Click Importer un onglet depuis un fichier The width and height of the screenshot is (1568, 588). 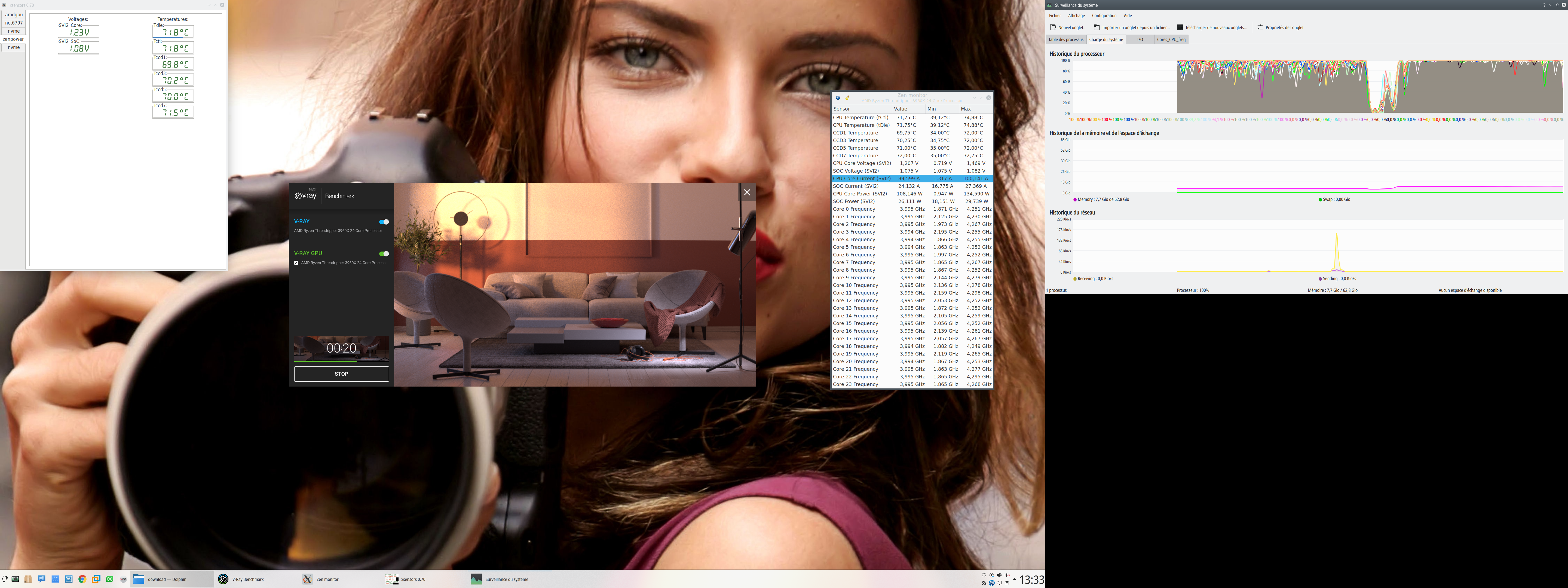click(1132, 27)
